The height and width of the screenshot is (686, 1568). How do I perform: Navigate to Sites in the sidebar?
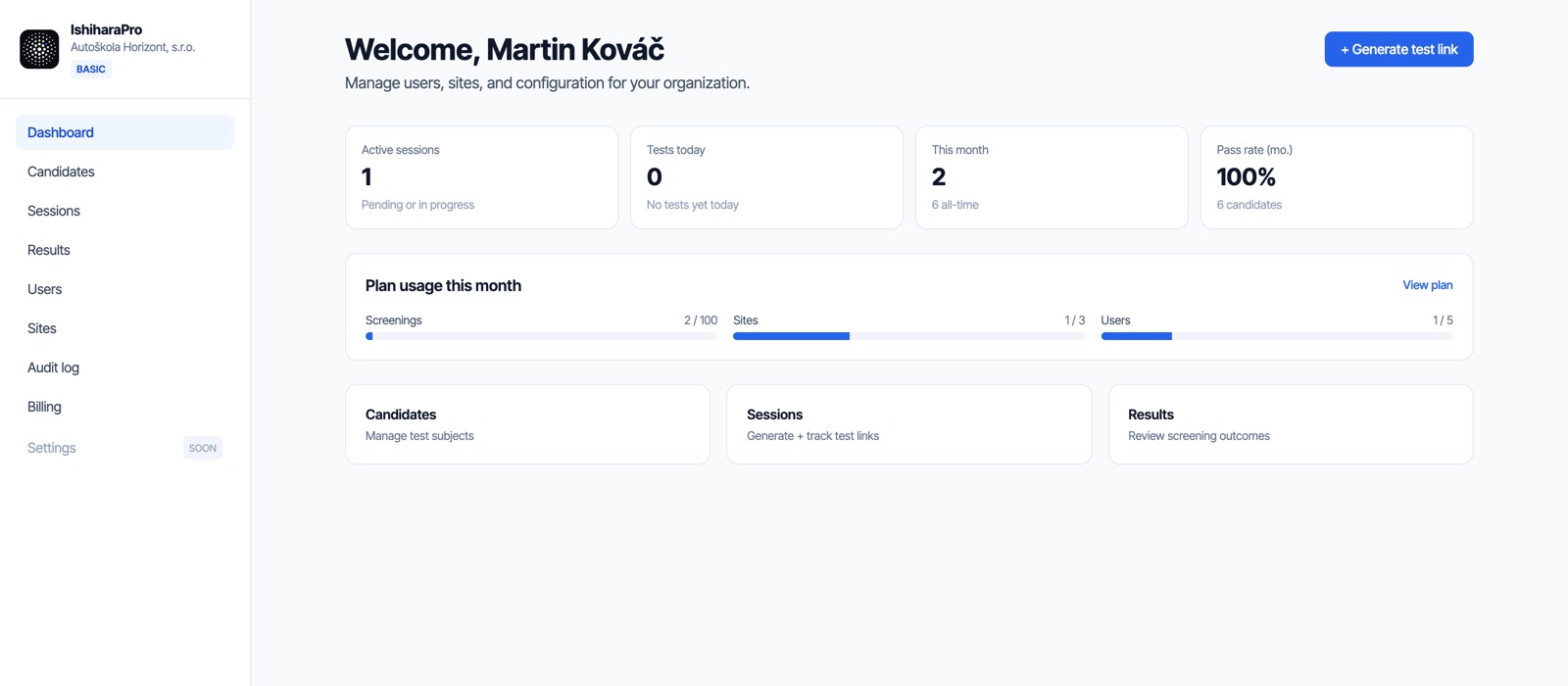tap(124, 328)
